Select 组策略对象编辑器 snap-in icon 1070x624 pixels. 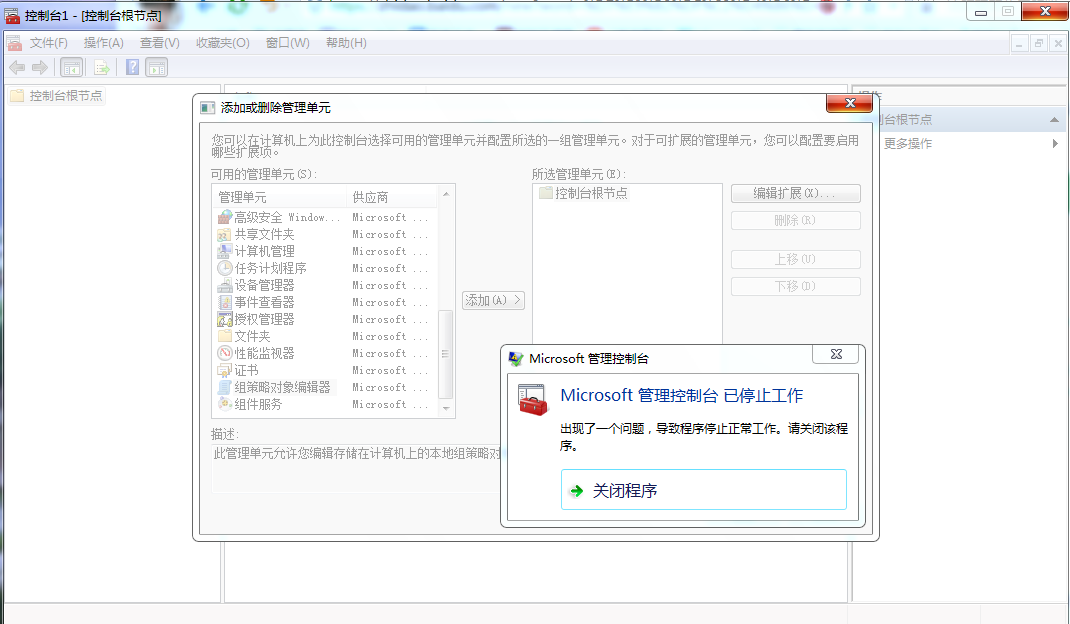pos(225,387)
